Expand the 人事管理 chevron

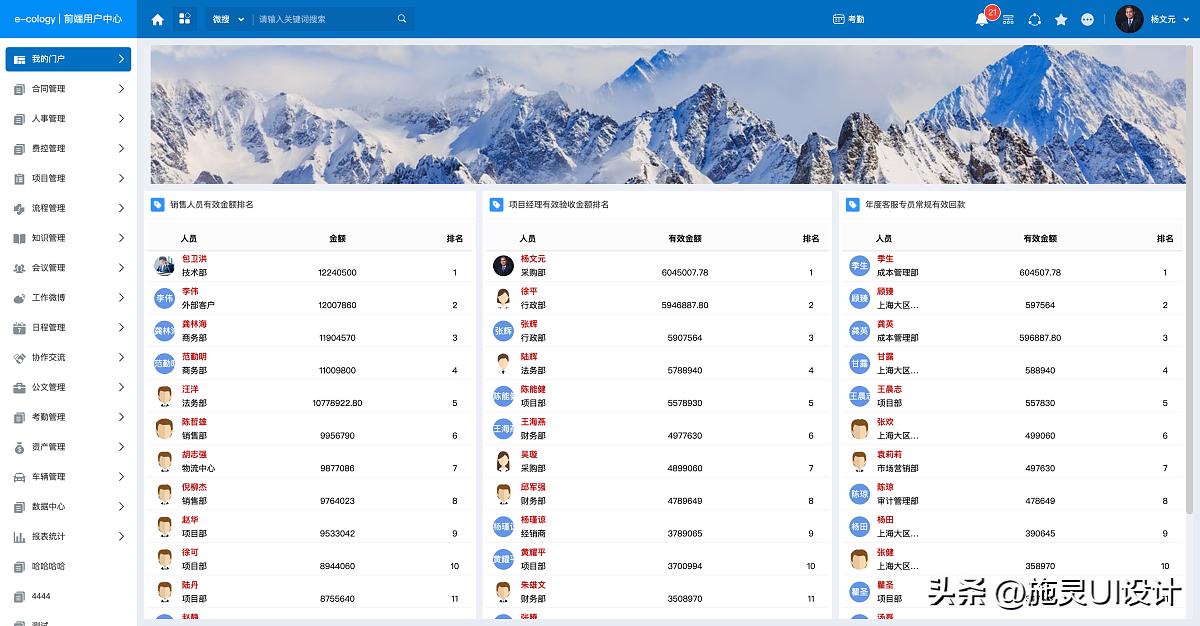tap(121, 119)
